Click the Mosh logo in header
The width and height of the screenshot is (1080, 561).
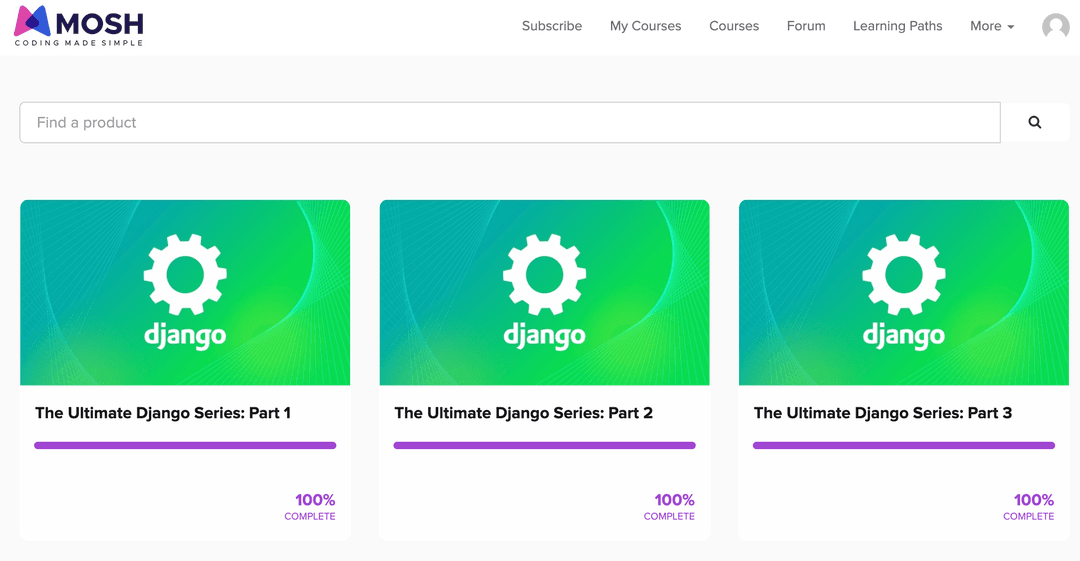(79, 26)
